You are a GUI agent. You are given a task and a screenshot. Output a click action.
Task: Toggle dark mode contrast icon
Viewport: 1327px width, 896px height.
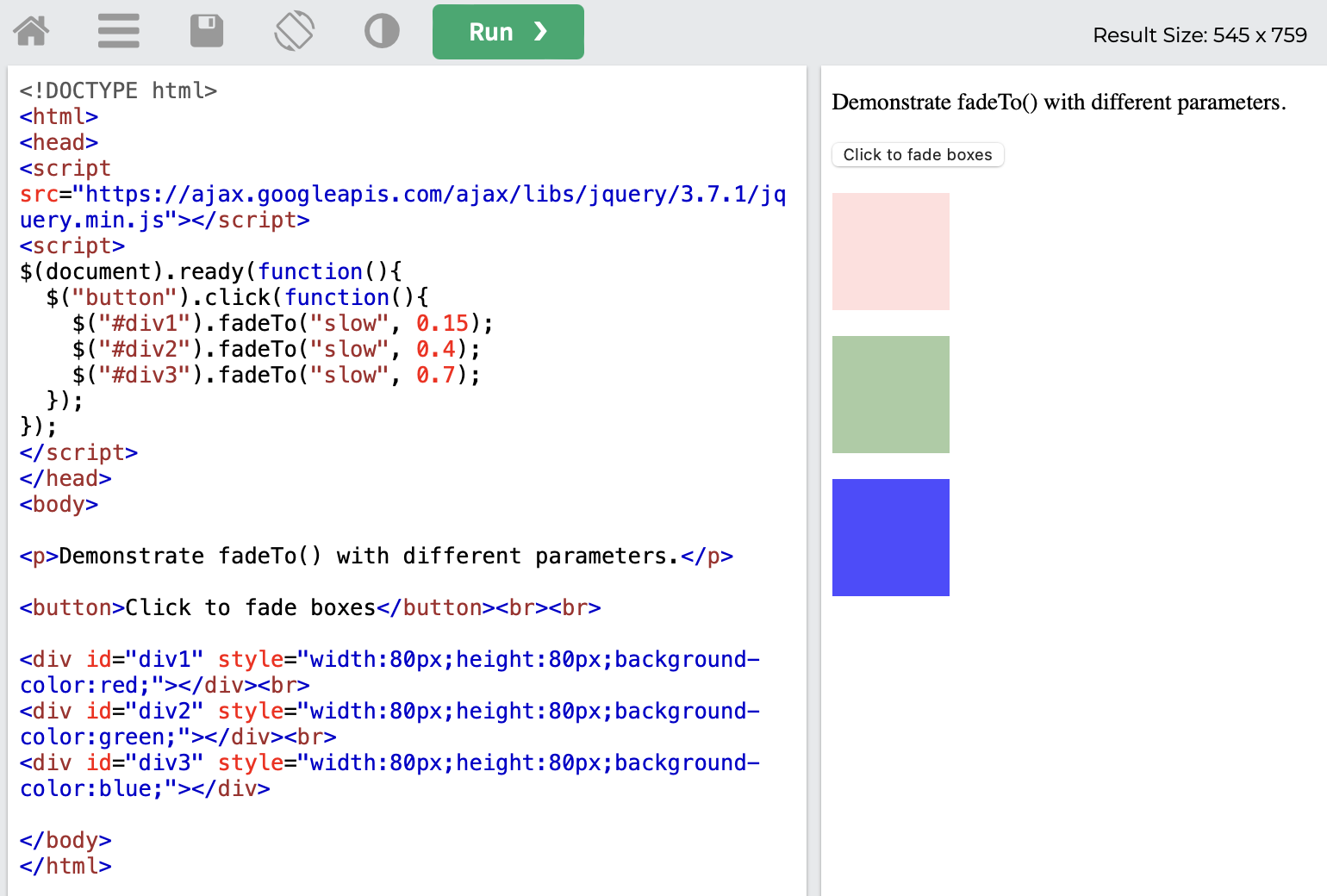pyautogui.click(x=382, y=32)
